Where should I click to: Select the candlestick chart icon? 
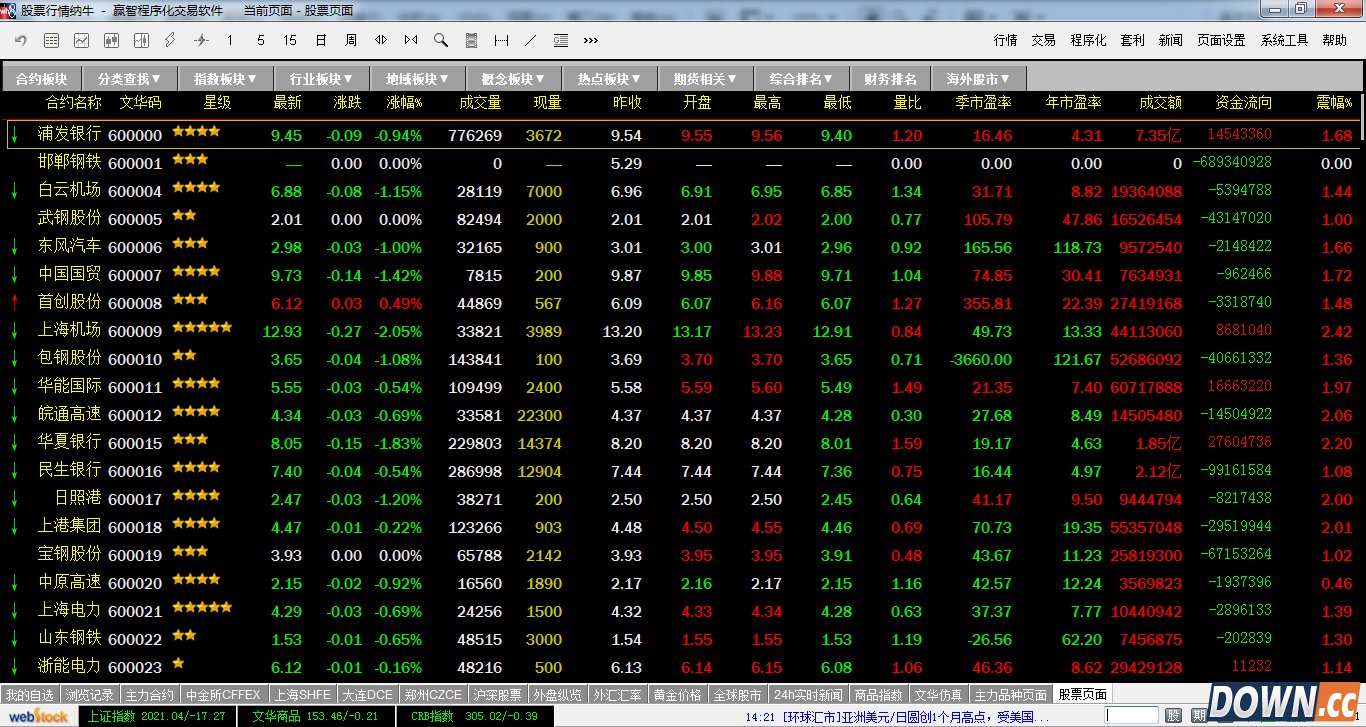(x=111, y=40)
